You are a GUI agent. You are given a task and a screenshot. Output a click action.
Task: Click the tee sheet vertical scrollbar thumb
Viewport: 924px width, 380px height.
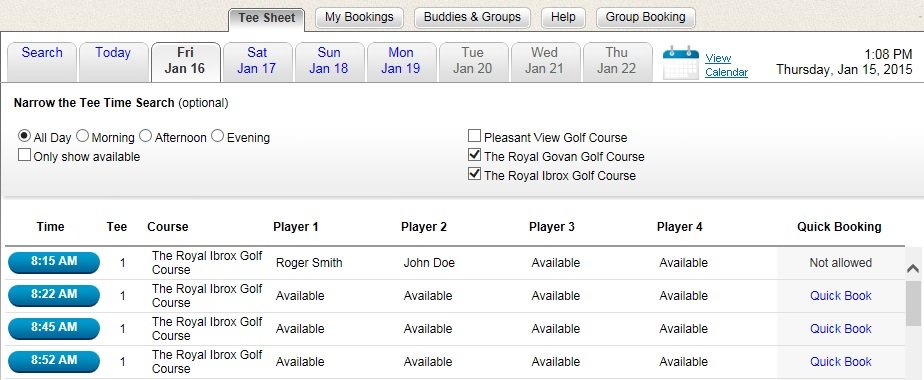913,302
